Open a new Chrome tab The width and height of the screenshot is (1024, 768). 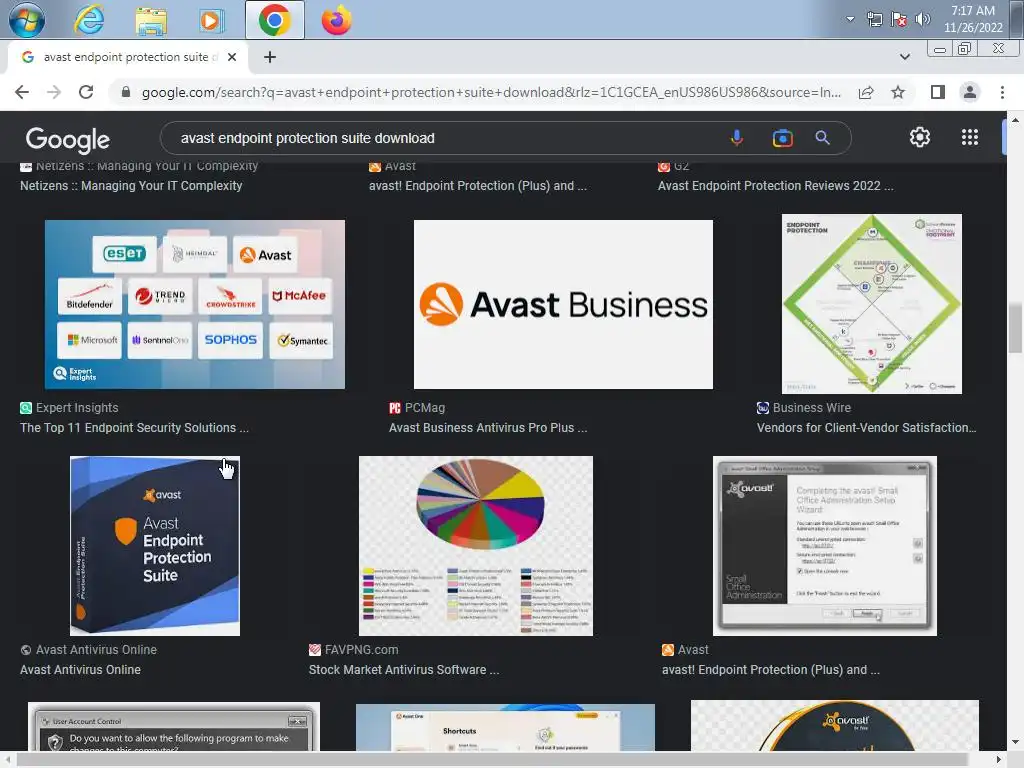coord(270,57)
